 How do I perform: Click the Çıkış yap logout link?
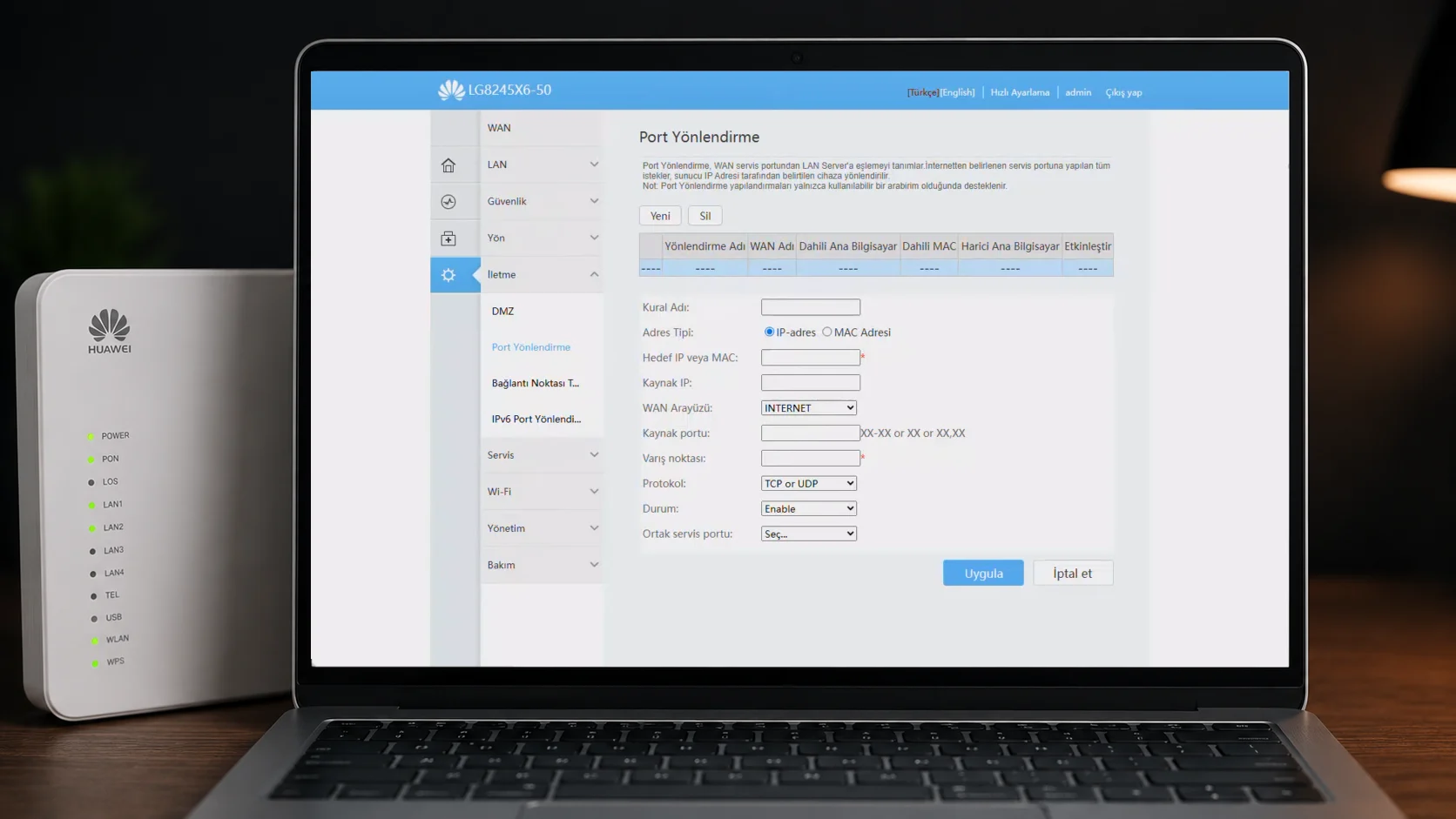point(1123,92)
